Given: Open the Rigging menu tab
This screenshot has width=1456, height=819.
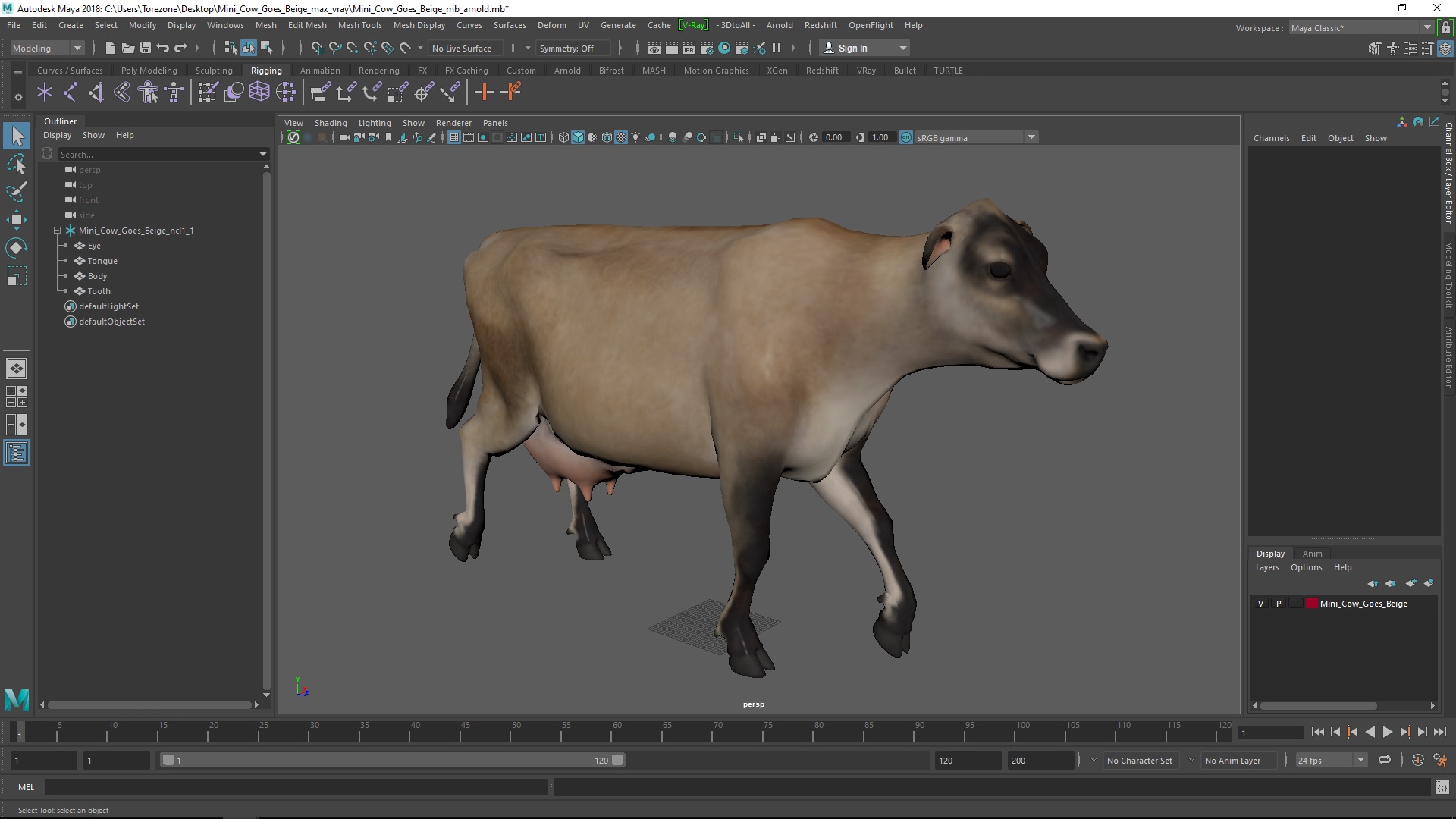Looking at the screenshot, I should [264, 70].
